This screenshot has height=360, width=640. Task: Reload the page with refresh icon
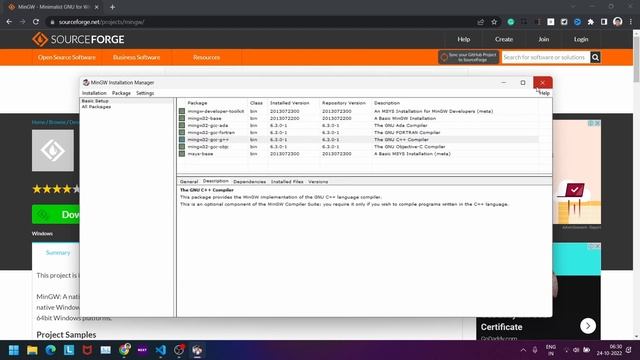(x=36, y=22)
